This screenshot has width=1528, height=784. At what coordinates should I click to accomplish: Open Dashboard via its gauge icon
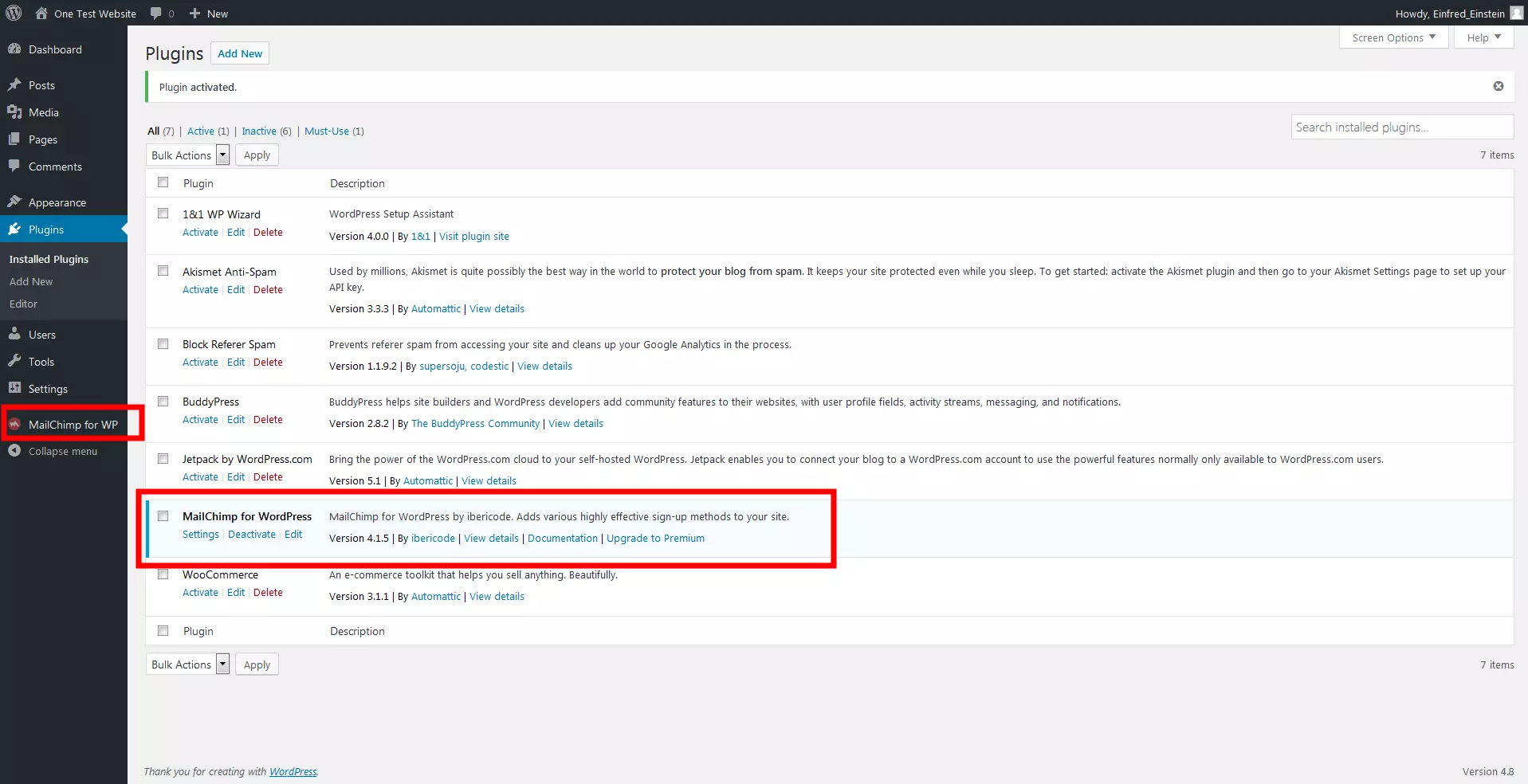click(14, 49)
